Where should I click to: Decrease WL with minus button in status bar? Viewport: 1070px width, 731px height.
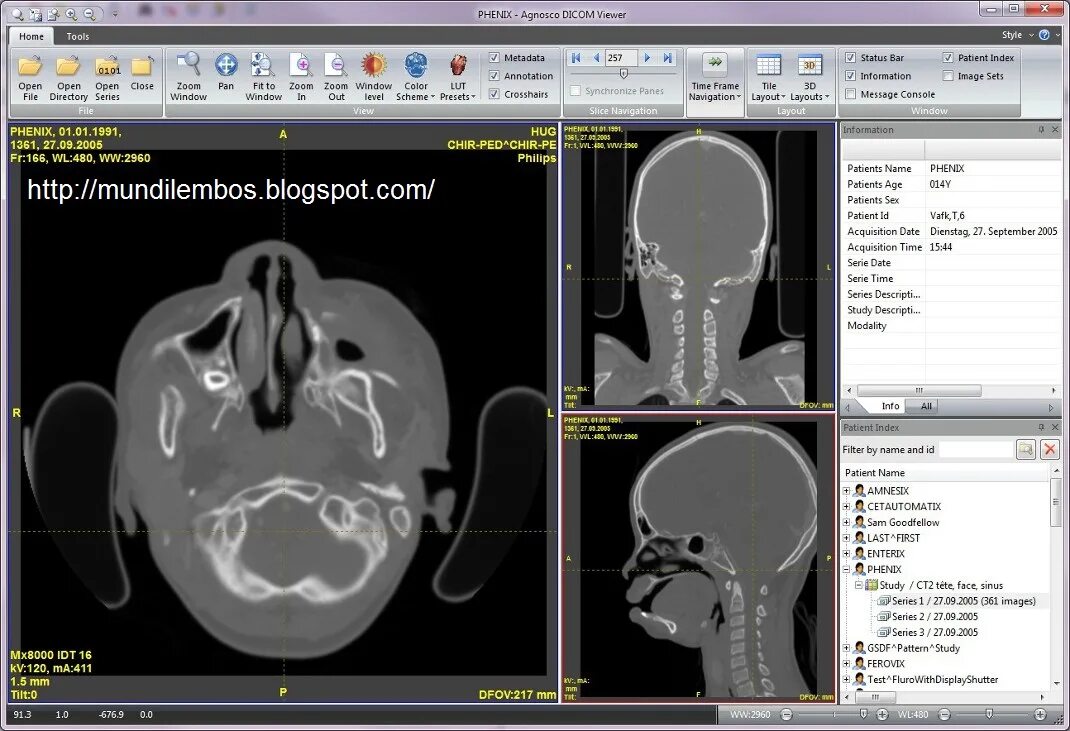[944, 715]
